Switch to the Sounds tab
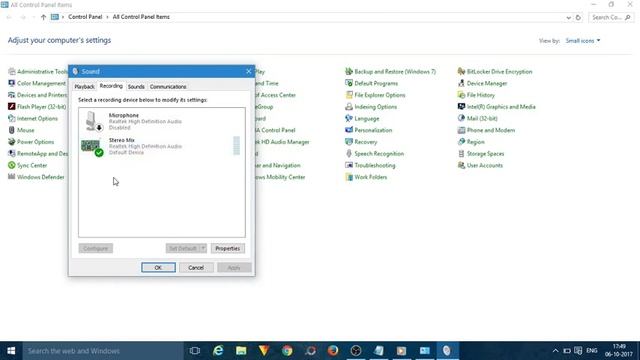This screenshot has width=640, height=360. click(x=136, y=87)
